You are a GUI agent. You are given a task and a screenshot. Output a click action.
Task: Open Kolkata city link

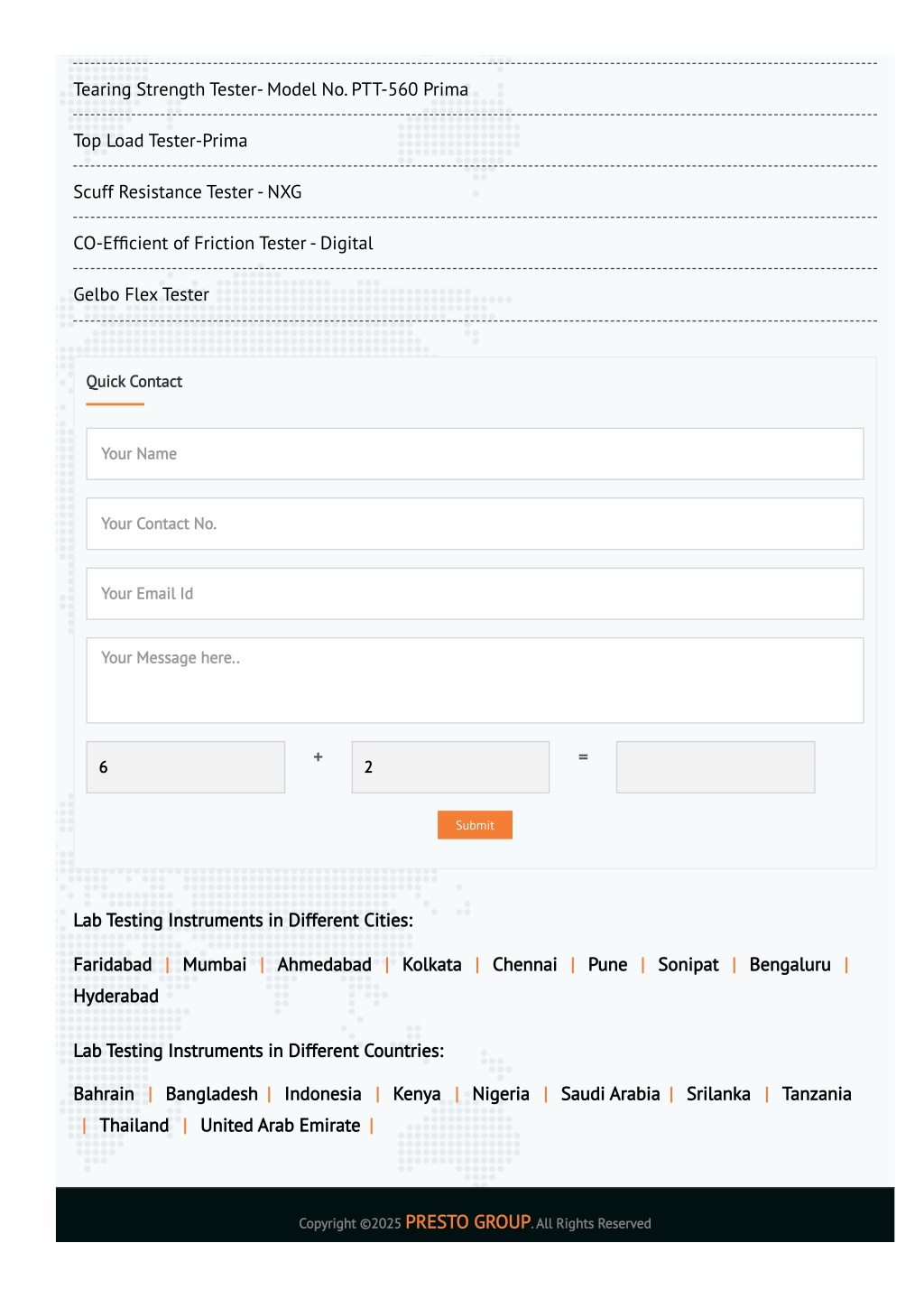pos(432,965)
